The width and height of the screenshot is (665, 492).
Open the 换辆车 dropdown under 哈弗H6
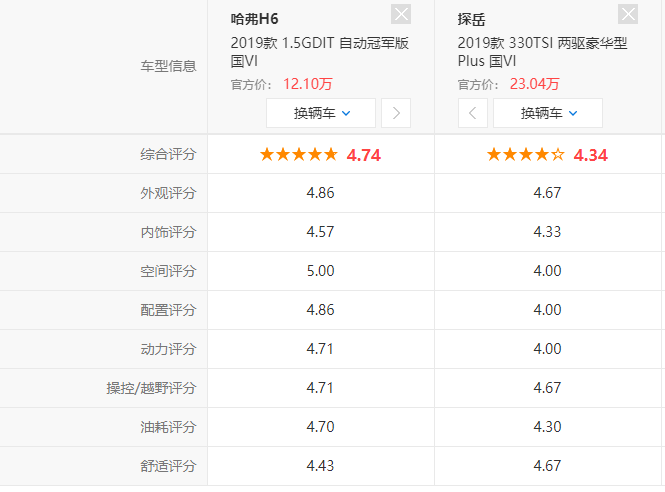[x=321, y=113]
